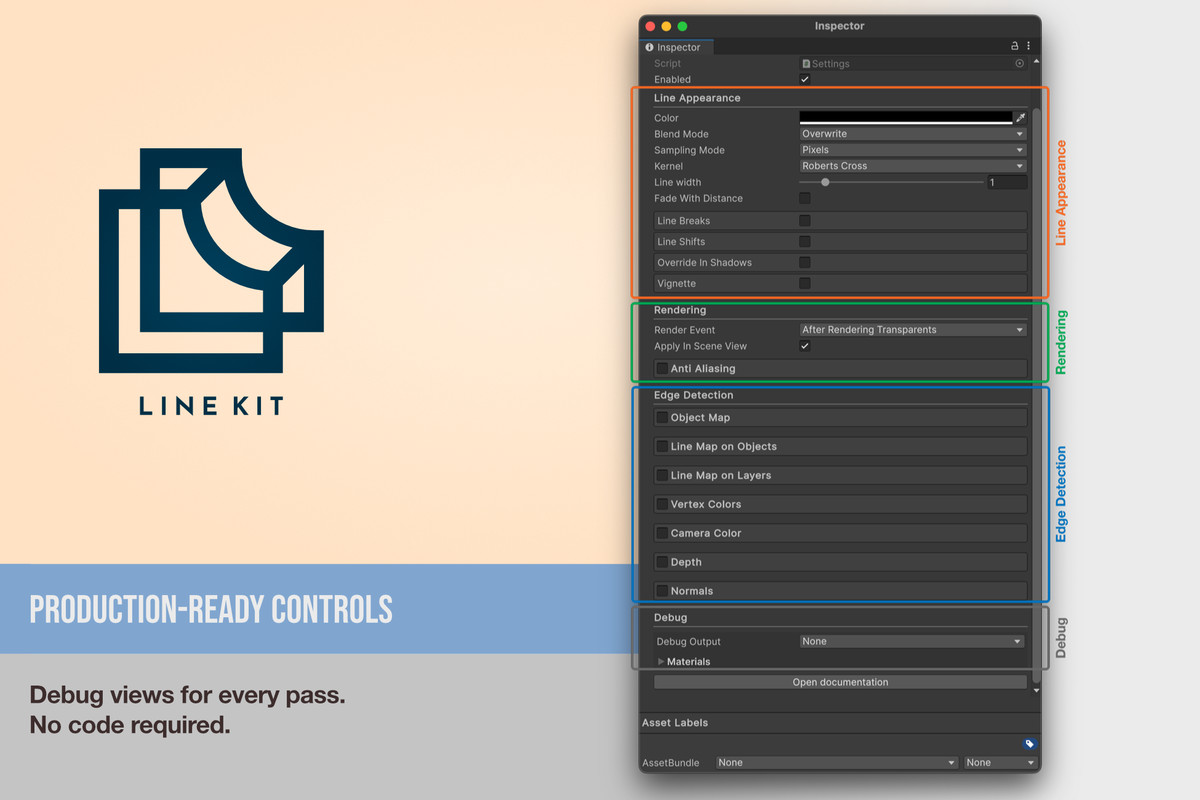Click the blue asset label tag icon
The height and width of the screenshot is (800, 1200).
point(1029,744)
